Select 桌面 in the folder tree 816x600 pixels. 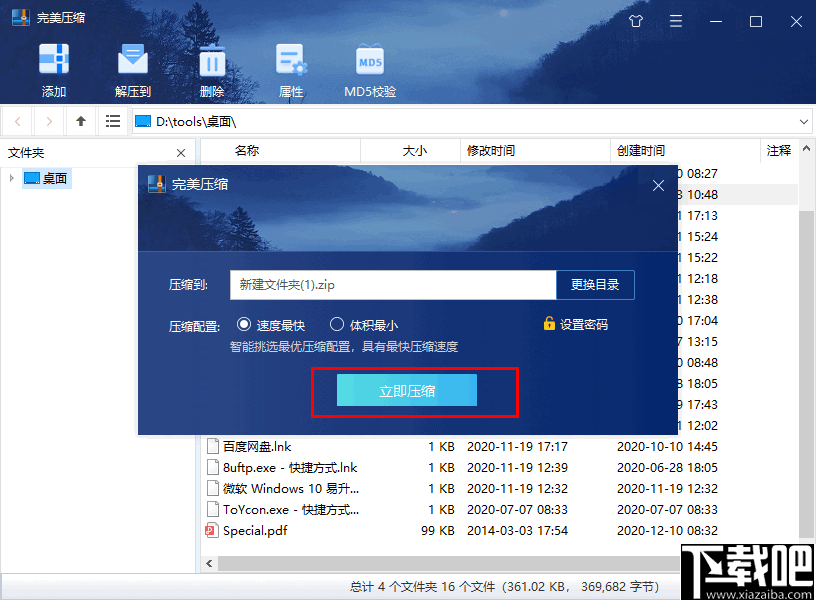tap(46, 178)
